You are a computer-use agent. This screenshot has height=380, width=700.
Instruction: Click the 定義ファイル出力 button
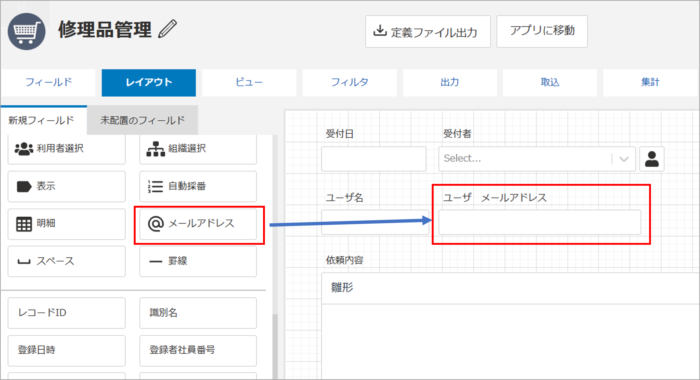click(x=428, y=31)
